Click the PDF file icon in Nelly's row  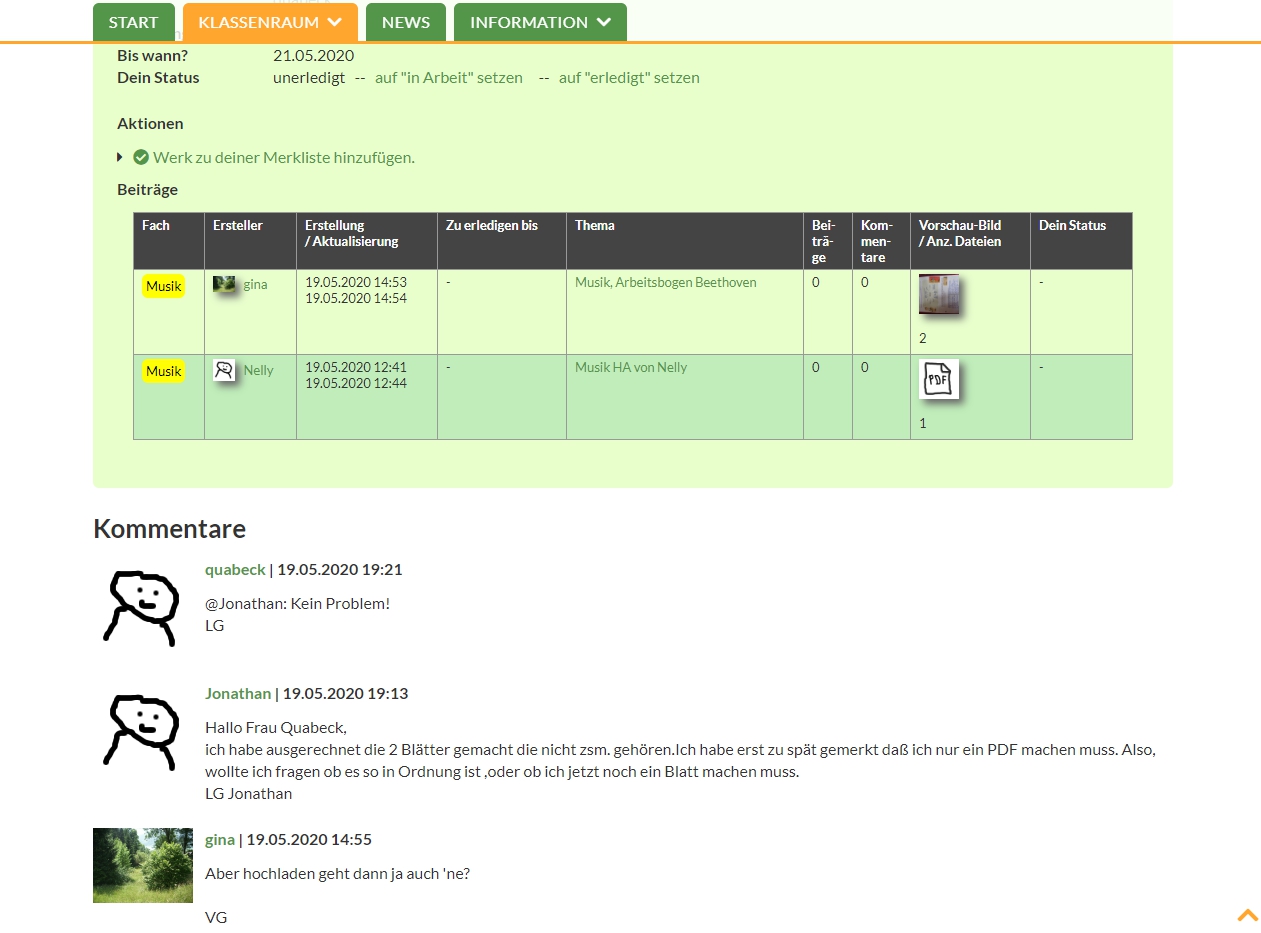(x=938, y=380)
